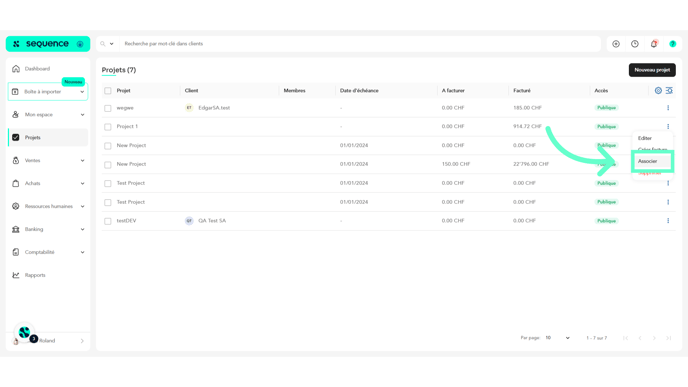688x387 pixels.
Task: Click the EdgarSA.test client name
Action: pyautogui.click(x=214, y=108)
